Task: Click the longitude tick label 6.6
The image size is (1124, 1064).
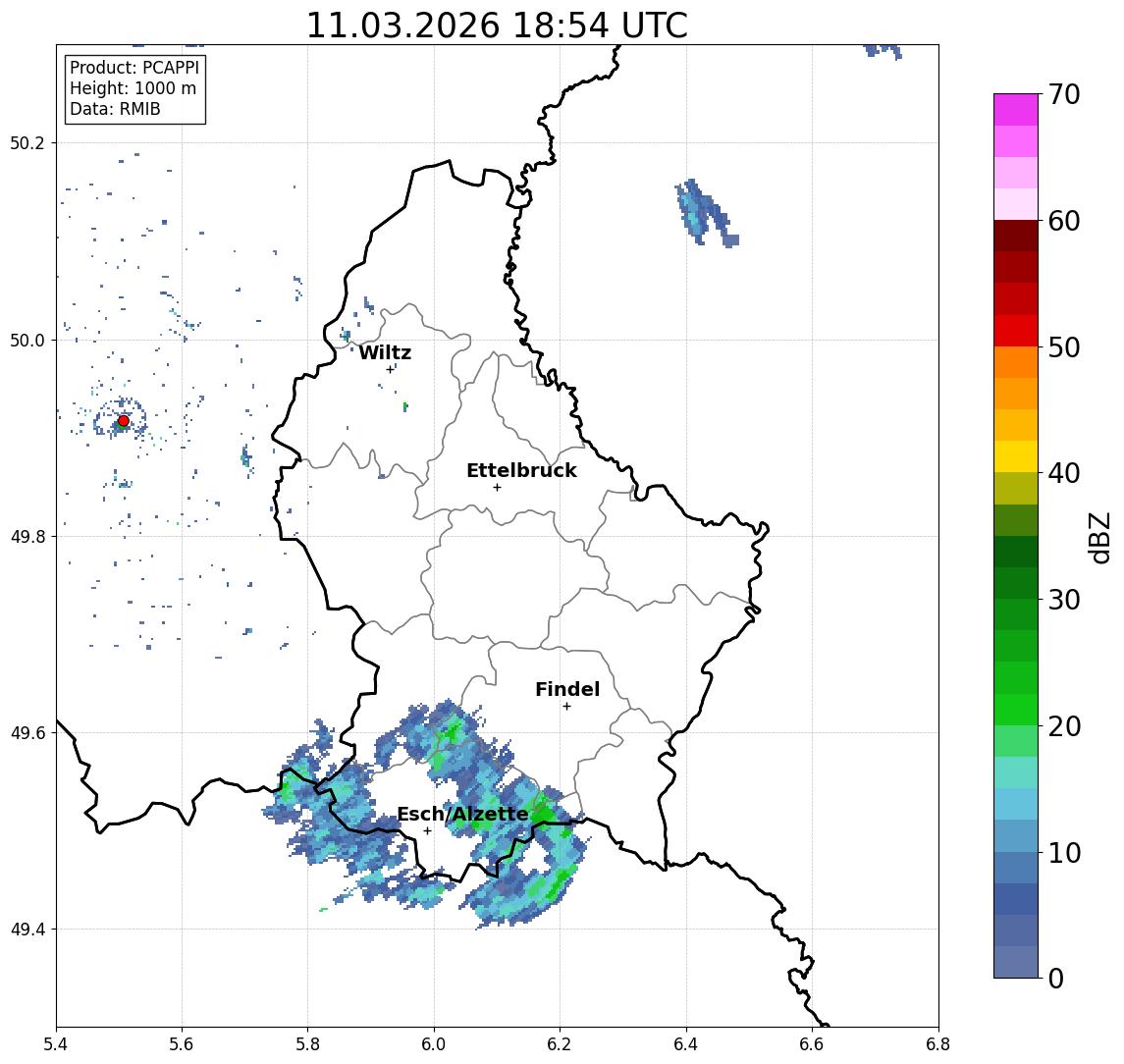Action: 812,1044
